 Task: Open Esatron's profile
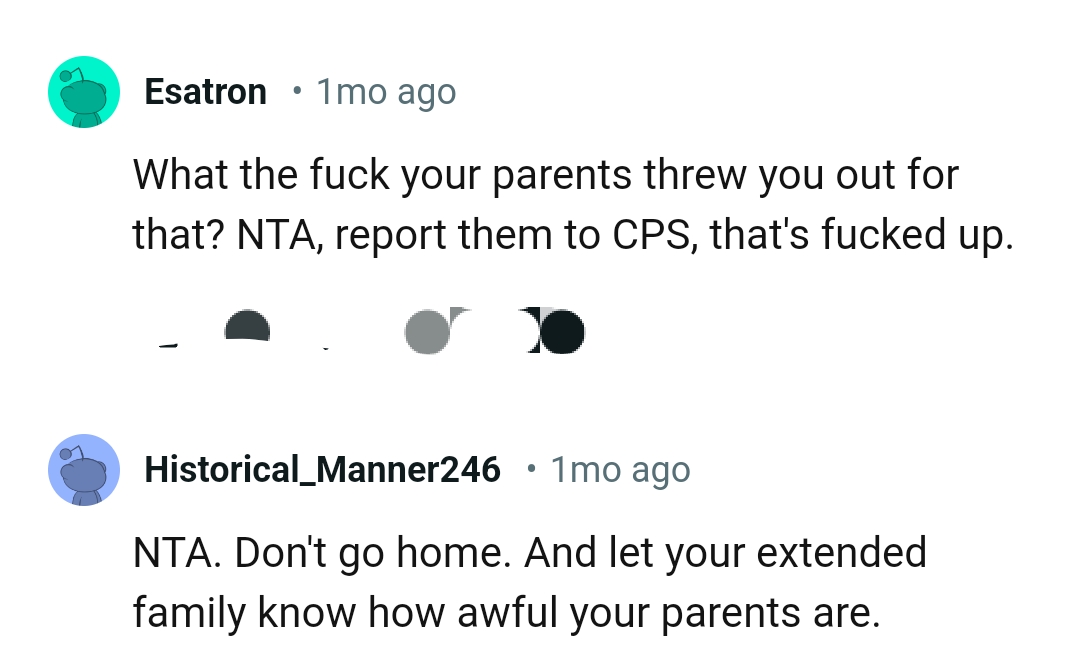(205, 91)
